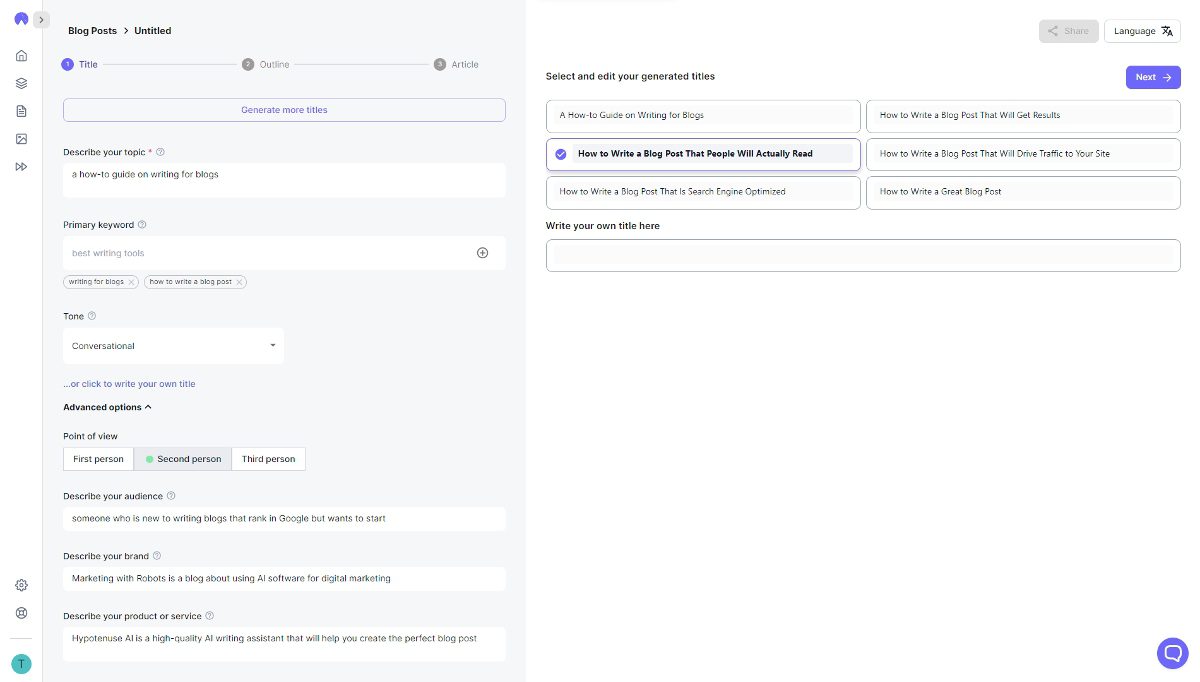The width and height of the screenshot is (1200, 682).
Task: Click the Share button
Action: click(1068, 31)
